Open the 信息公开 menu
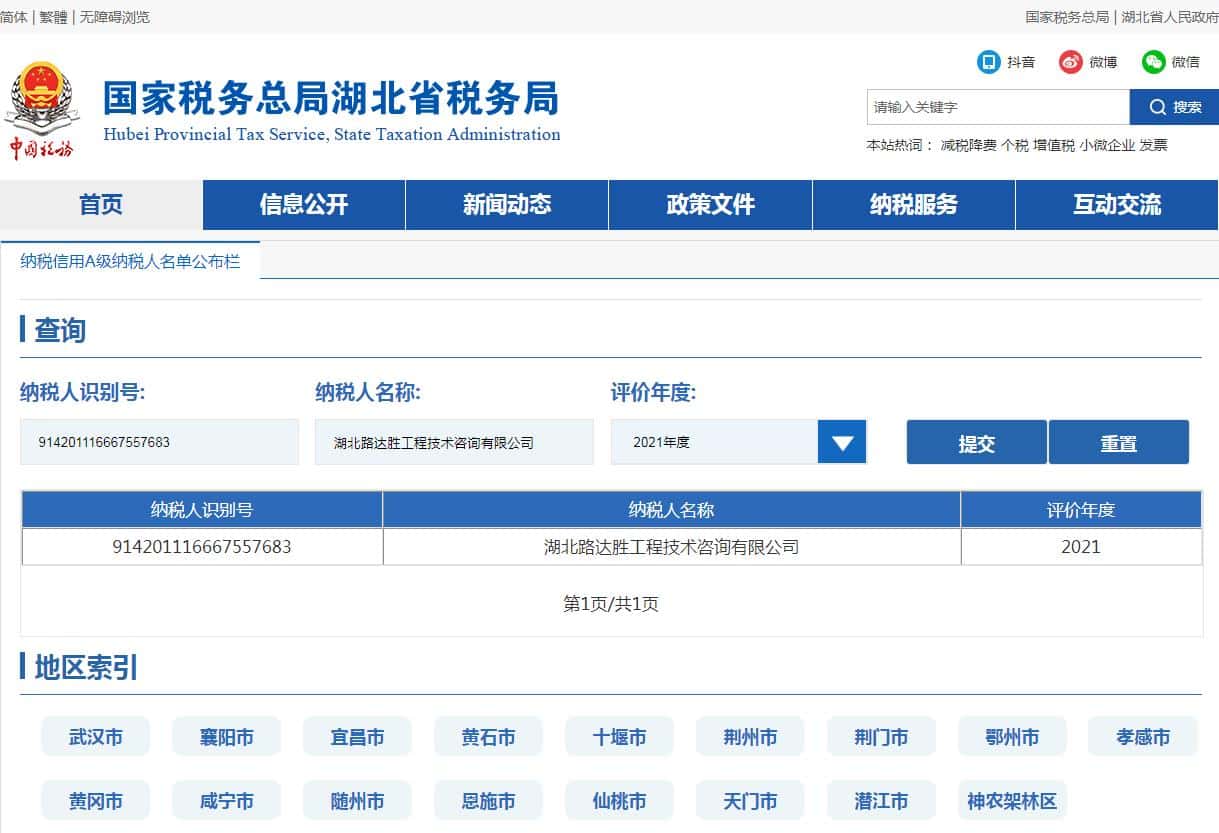 [304, 205]
